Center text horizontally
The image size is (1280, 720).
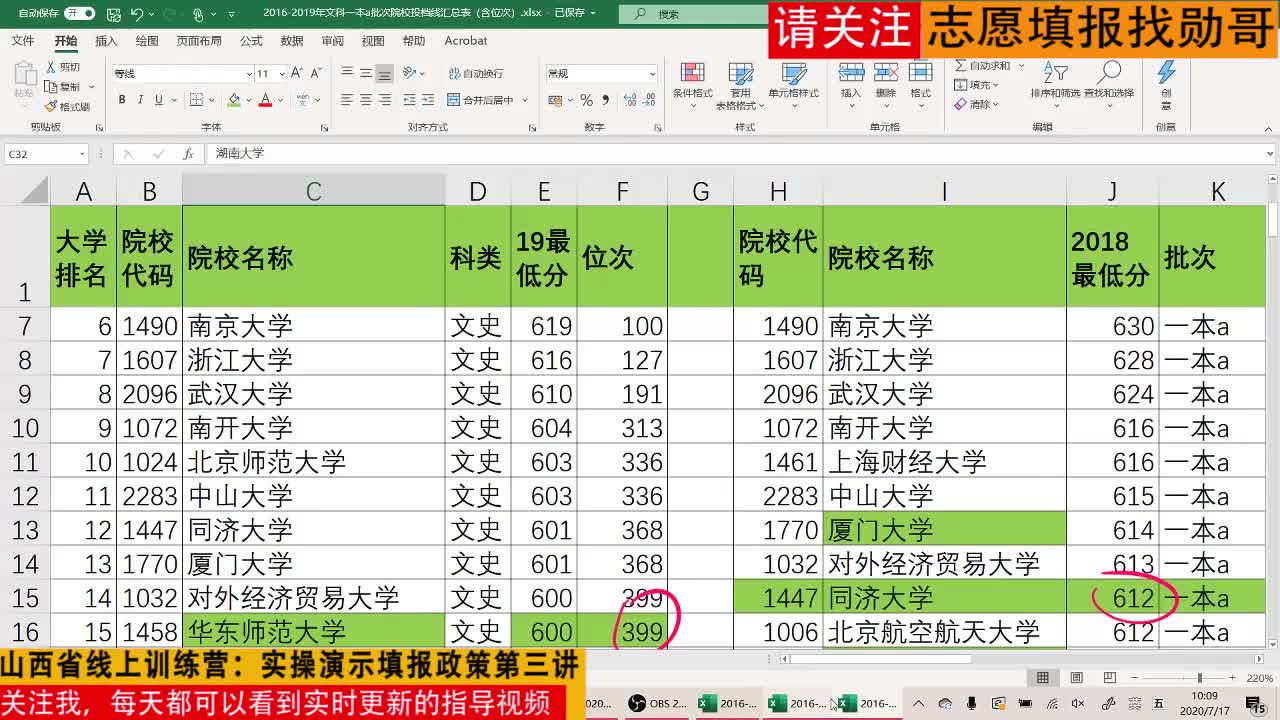[366, 100]
